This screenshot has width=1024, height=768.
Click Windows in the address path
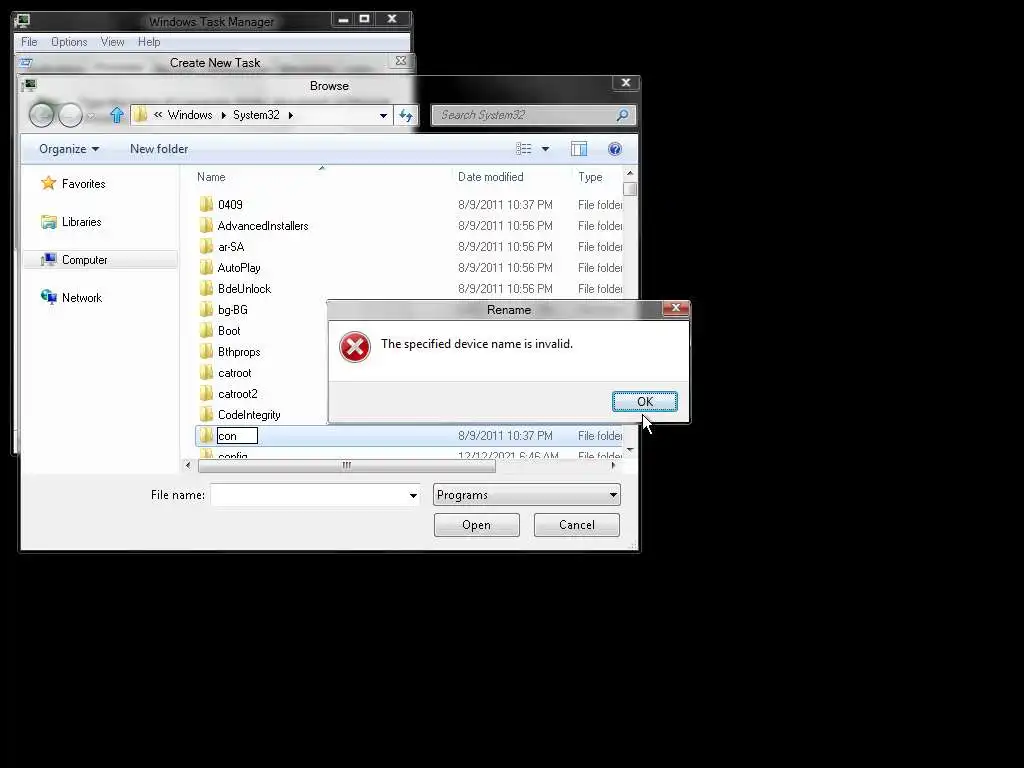click(x=190, y=115)
